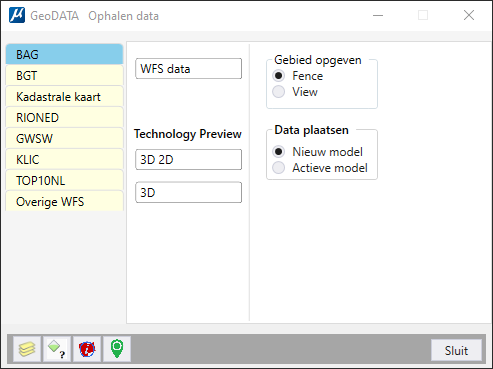Click the Sluit button
Image resolution: width=493 pixels, height=369 pixels.
(456, 350)
